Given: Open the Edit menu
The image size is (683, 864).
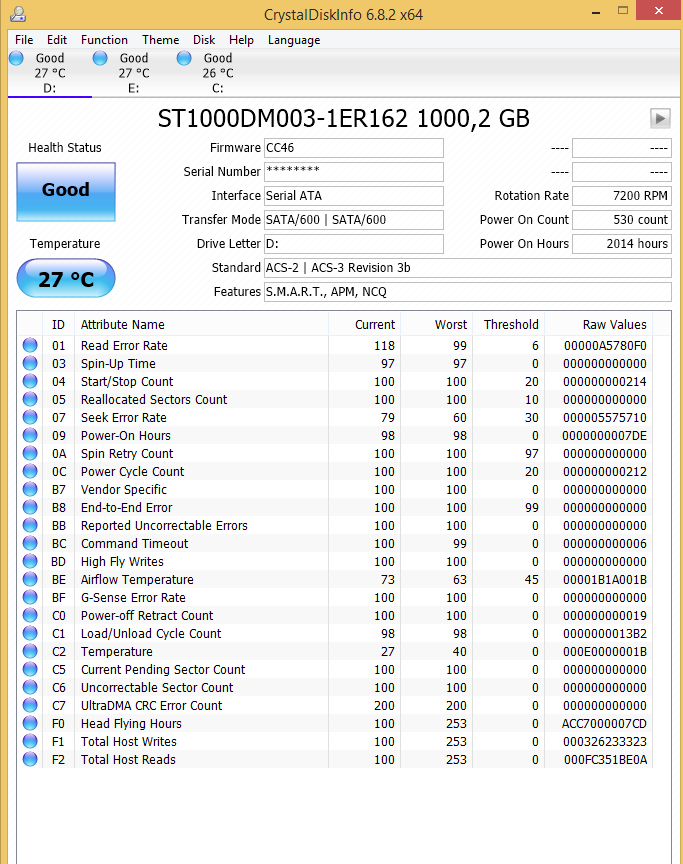Looking at the screenshot, I should pos(57,40).
